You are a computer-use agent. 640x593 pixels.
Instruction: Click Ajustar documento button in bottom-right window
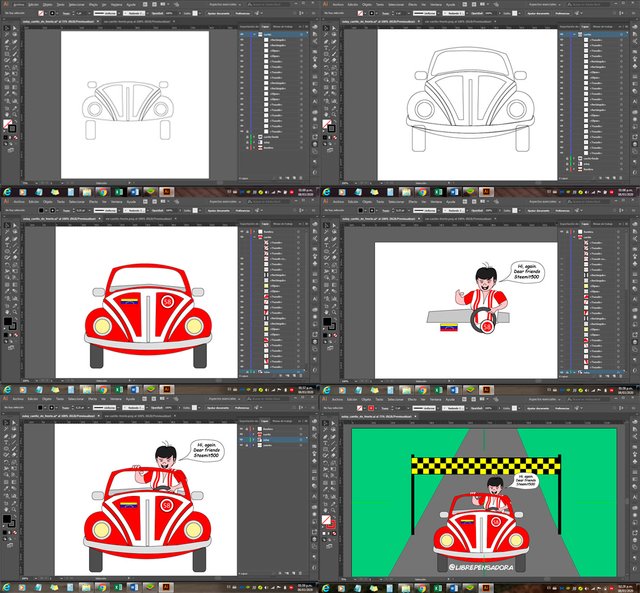tap(538, 408)
